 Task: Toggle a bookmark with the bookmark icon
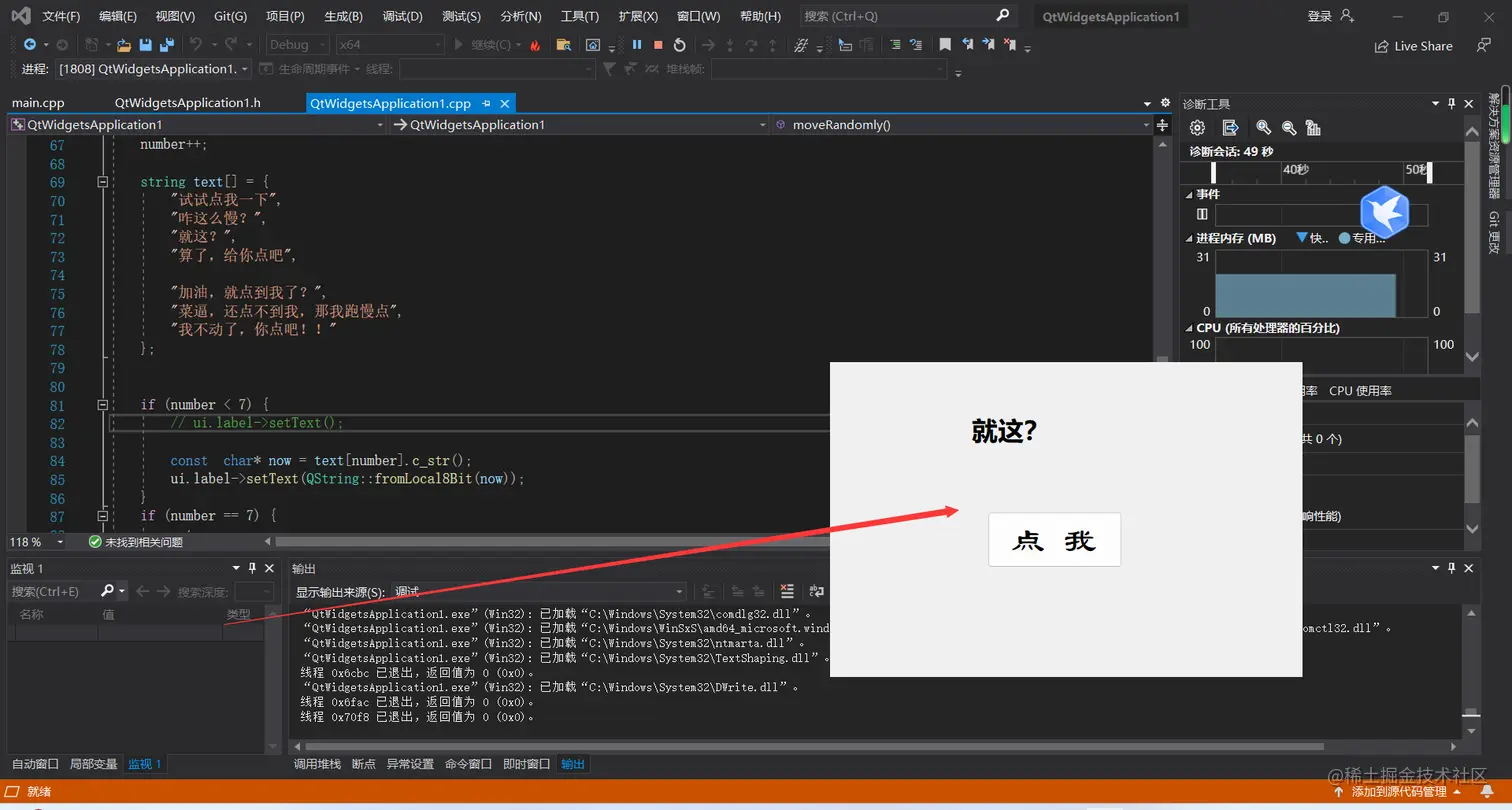945,45
